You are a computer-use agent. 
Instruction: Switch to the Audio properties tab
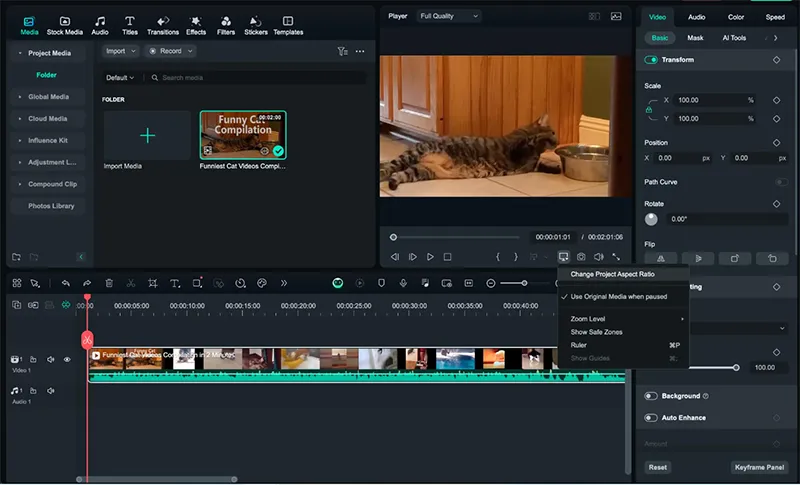coord(696,17)
